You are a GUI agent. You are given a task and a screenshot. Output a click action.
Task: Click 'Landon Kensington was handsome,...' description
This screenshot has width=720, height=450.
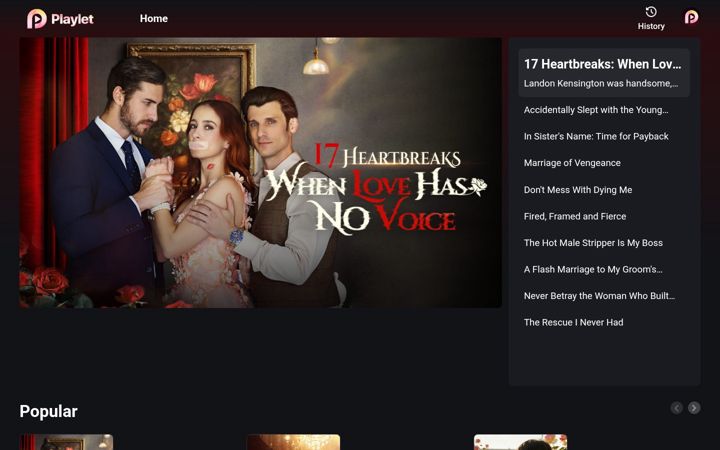(x=601, y=83)
